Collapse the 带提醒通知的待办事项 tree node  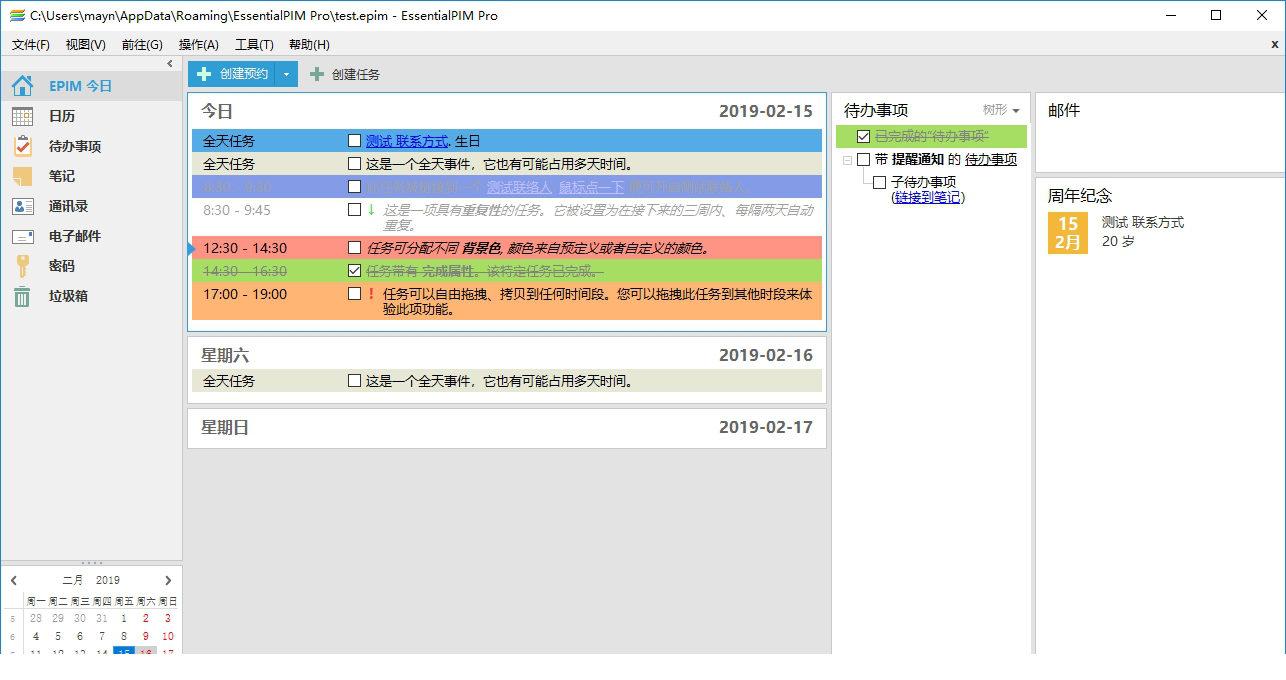pyautogui.click(x=847, y=160)
